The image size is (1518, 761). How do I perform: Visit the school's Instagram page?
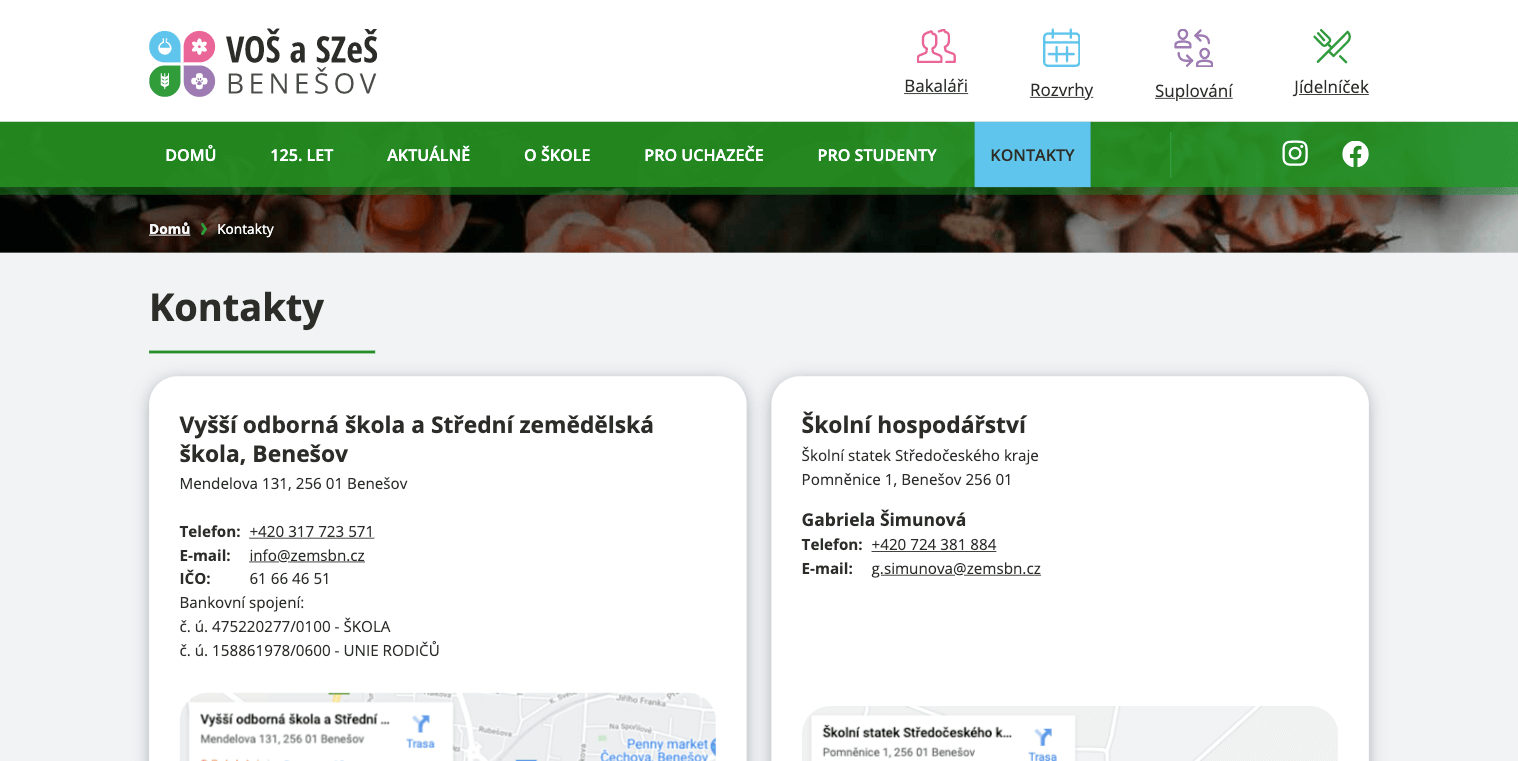point(1295,154)
